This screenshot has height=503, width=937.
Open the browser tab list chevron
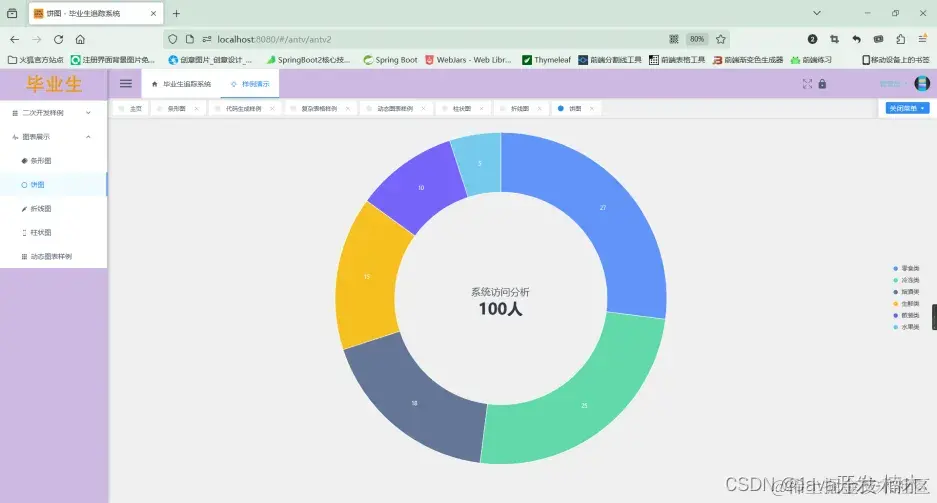817,13
